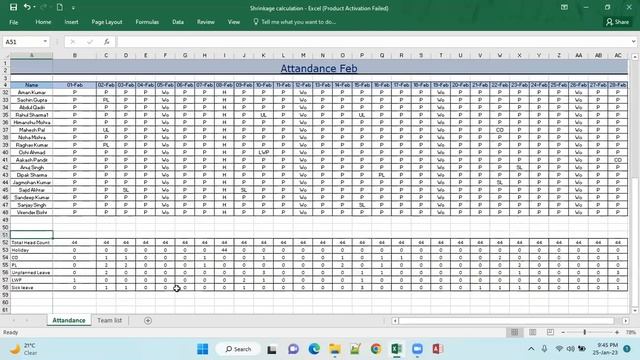Click the Unplanned Leave label cell

[31, 273]
